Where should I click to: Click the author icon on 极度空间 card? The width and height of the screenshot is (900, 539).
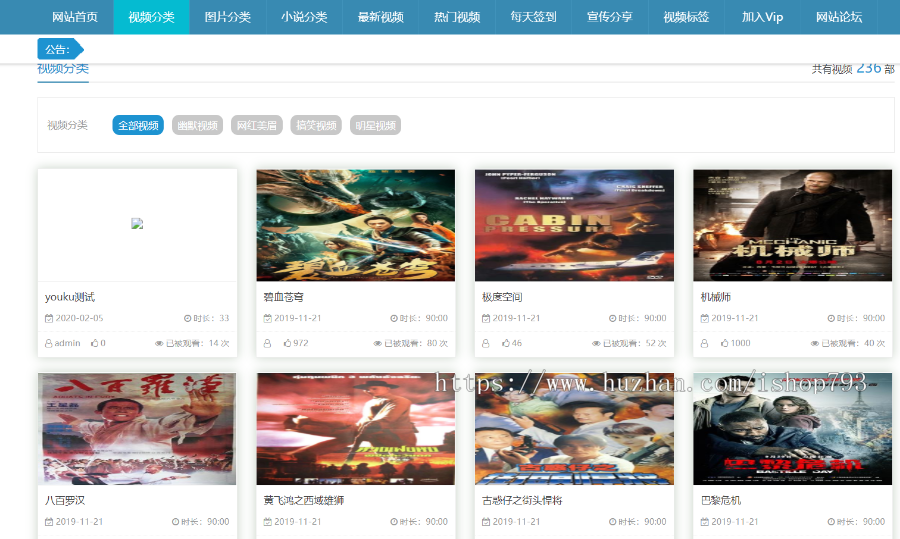486,343
